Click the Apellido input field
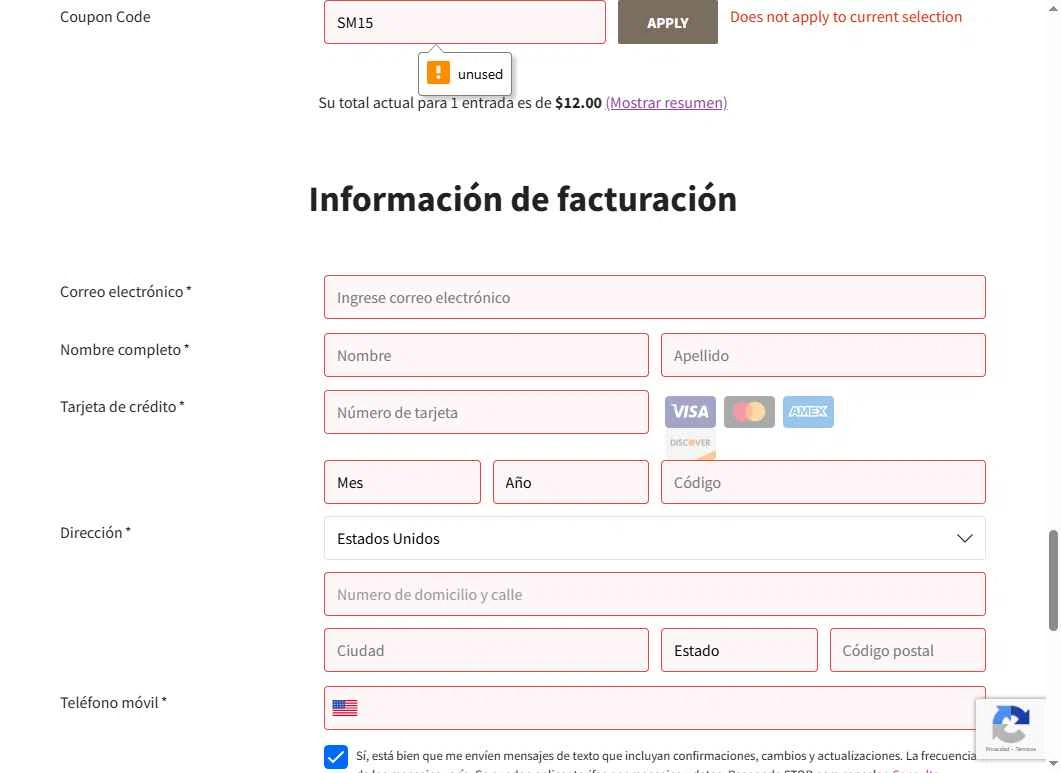 coord(823,355)
